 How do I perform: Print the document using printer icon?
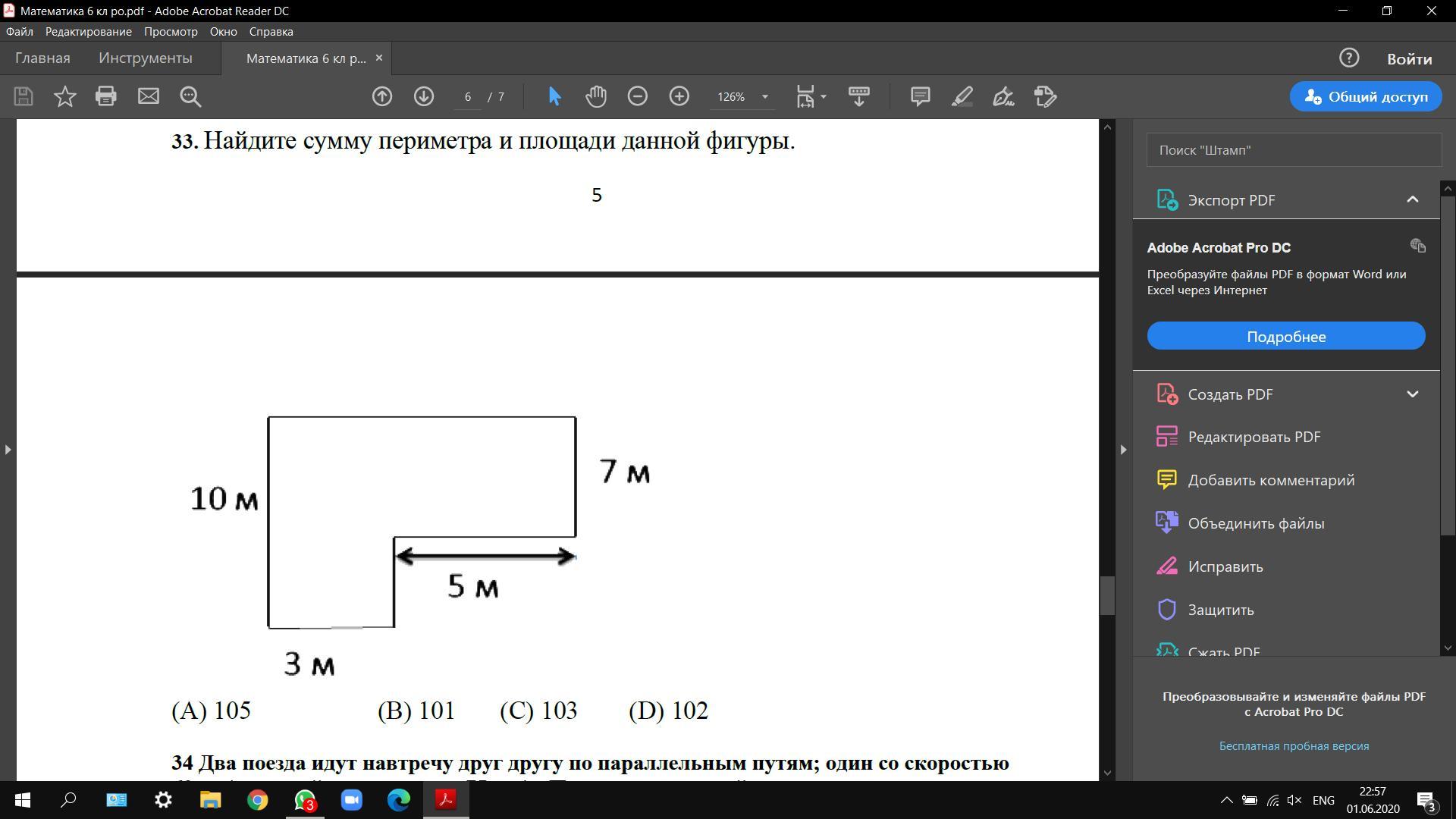click(x=106, y=96)
